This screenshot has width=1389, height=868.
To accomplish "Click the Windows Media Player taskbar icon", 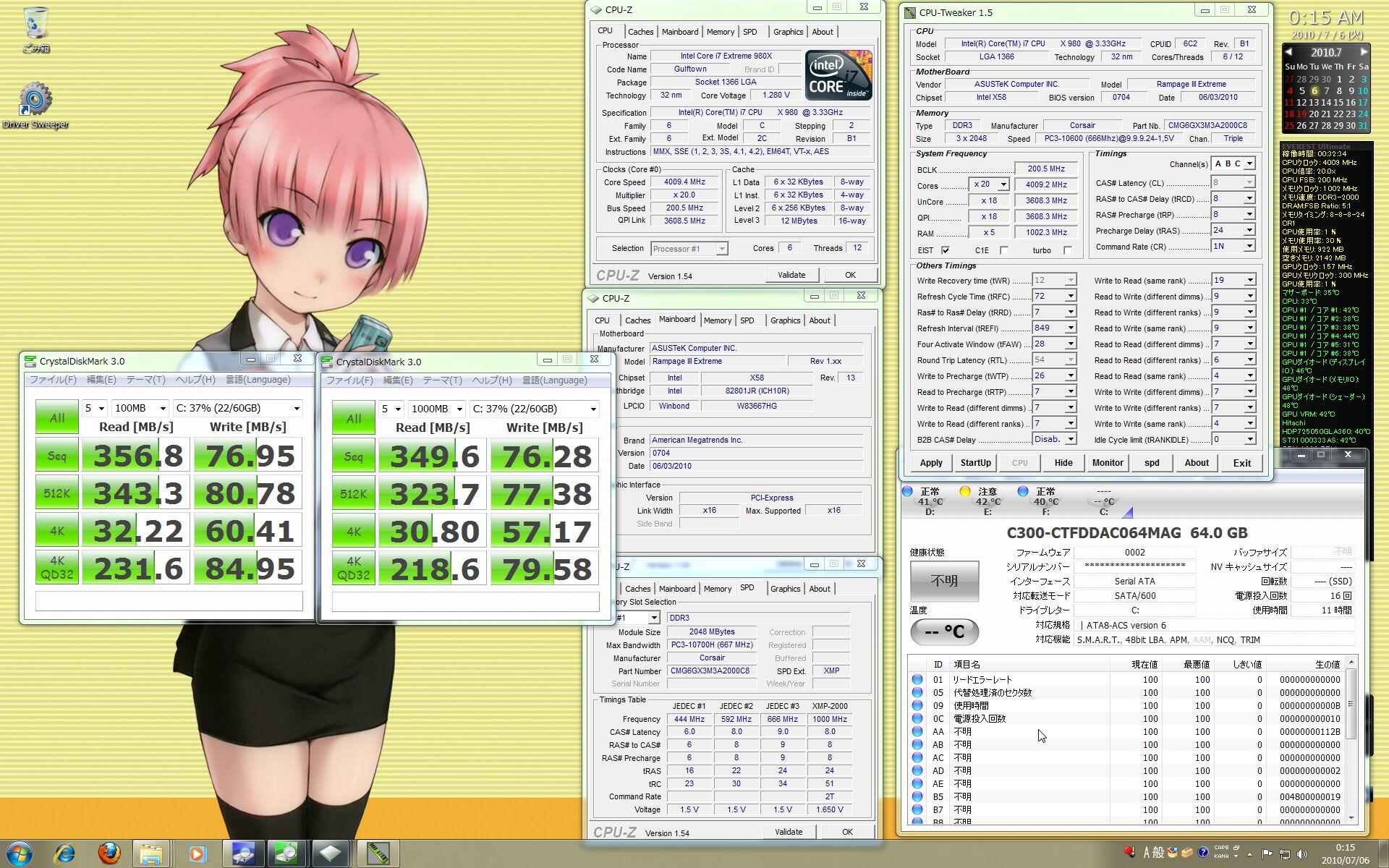I will (197, 854).
